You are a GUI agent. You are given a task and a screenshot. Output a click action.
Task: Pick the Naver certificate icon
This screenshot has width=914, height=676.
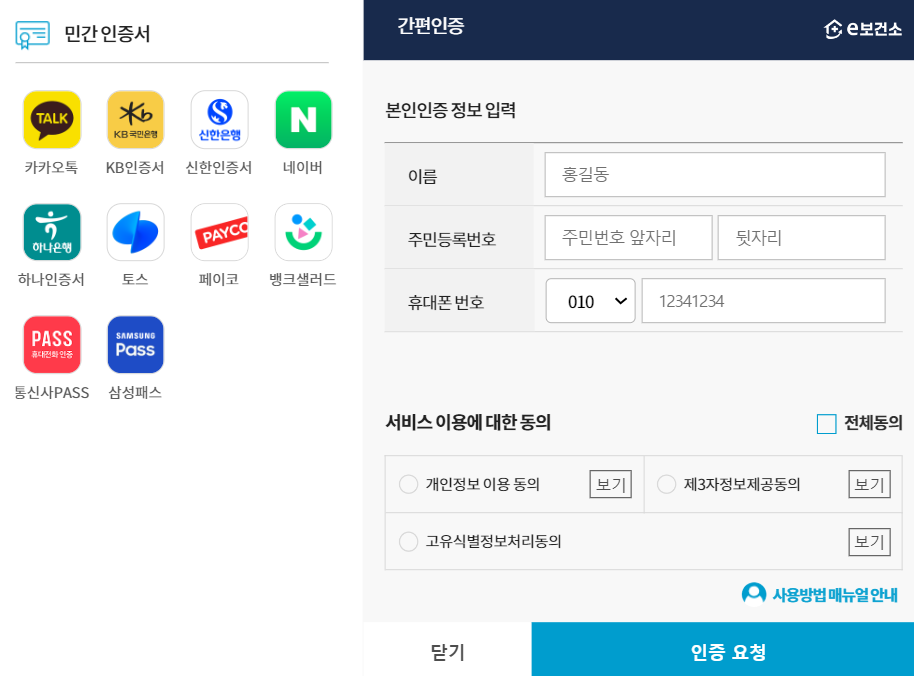pos(303,119)
